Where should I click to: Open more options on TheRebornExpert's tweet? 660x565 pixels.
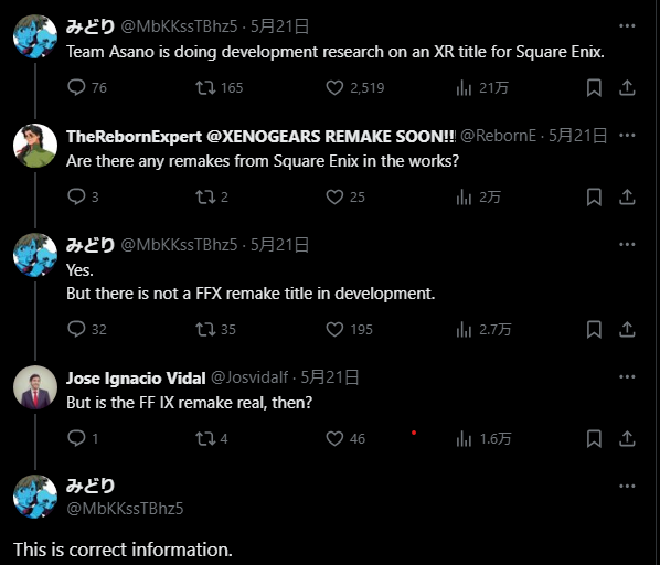point(627,135)
